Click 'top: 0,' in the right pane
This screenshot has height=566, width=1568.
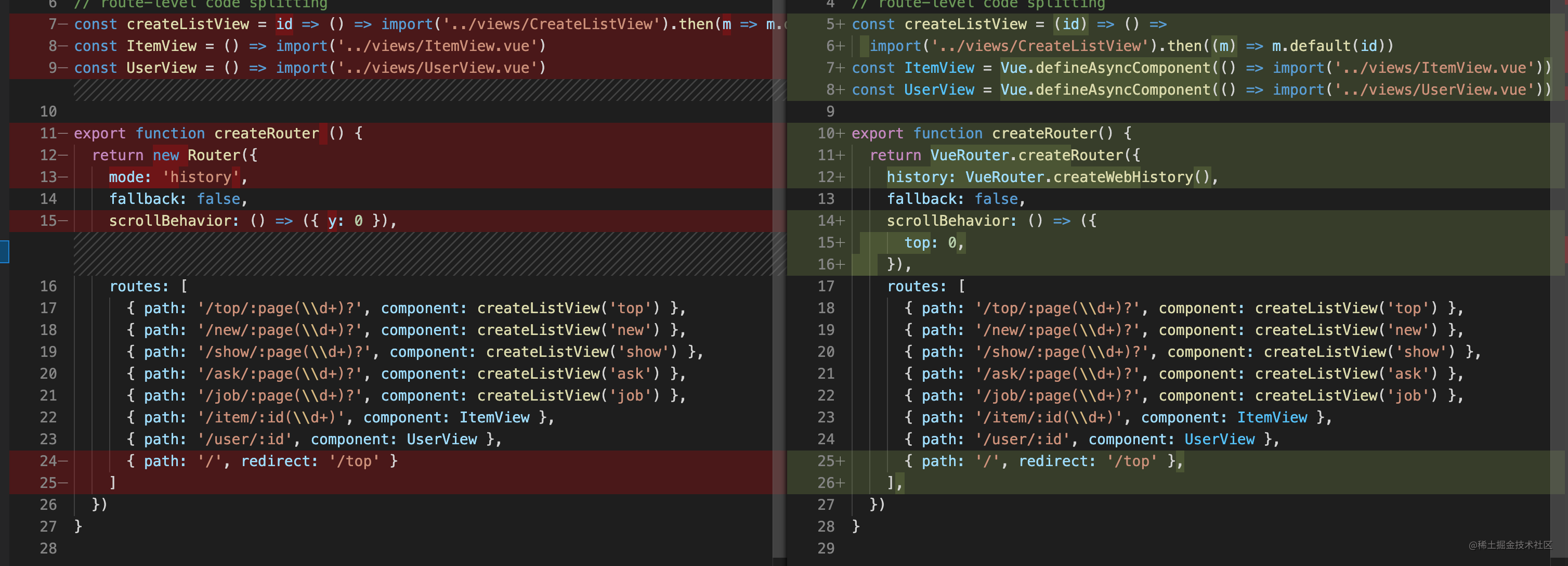pos(933,242)
